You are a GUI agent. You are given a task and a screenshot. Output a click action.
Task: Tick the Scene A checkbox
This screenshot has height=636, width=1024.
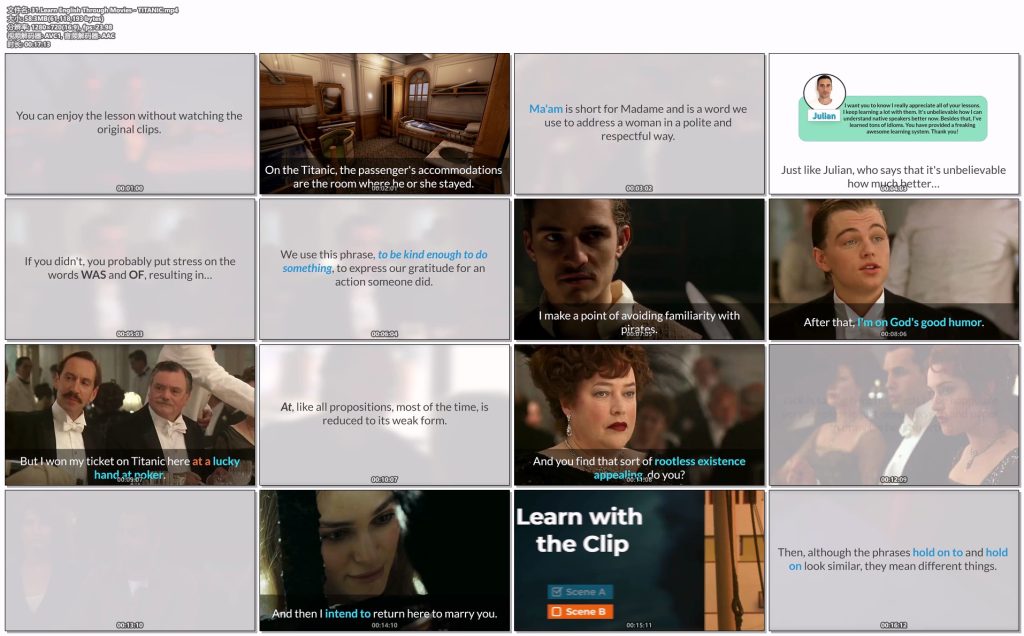click(556, 592)
